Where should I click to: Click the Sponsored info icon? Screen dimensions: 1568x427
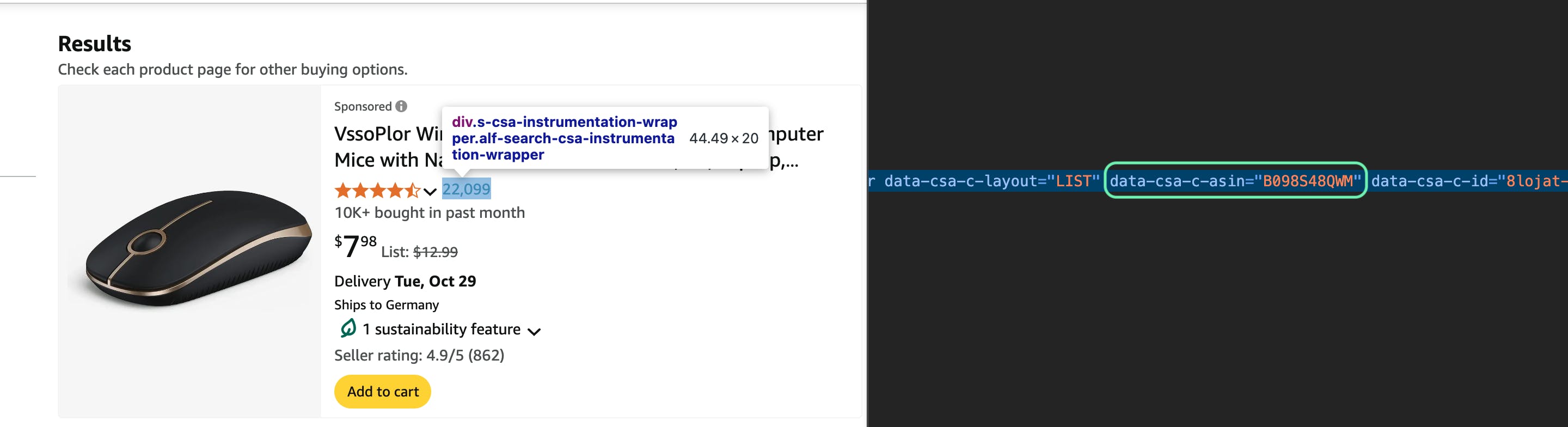click(x=401, y=106)
